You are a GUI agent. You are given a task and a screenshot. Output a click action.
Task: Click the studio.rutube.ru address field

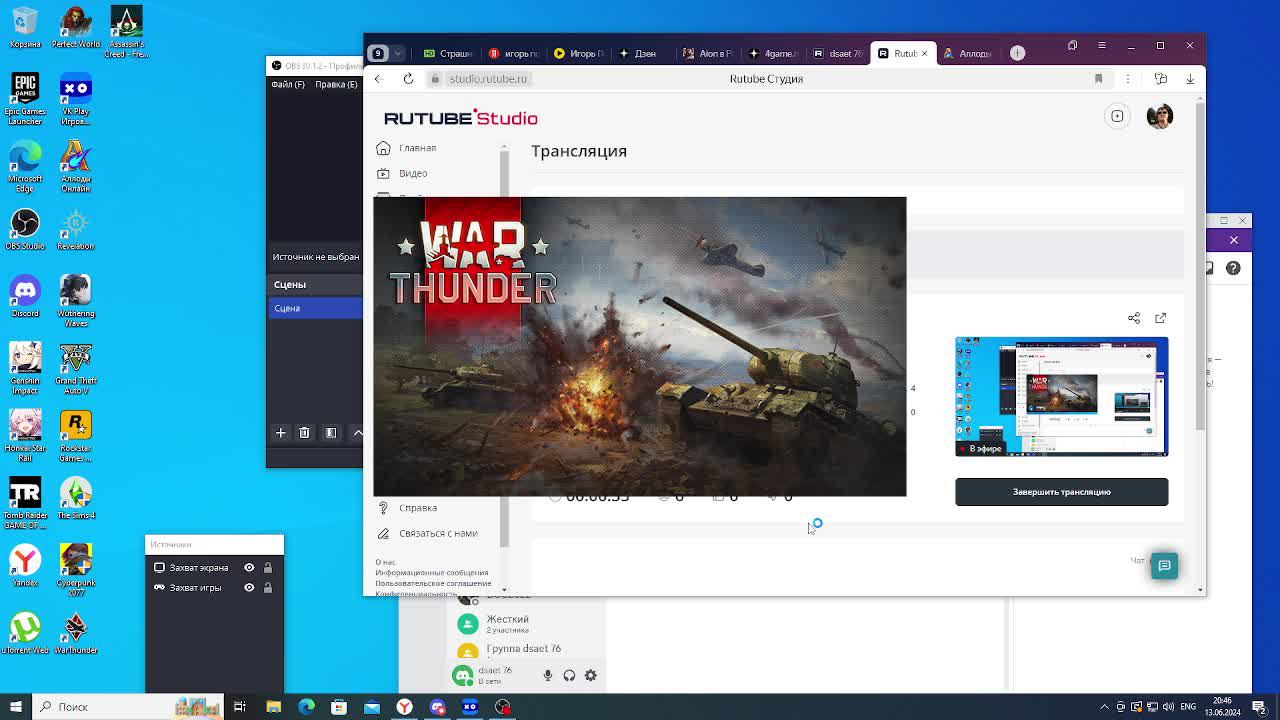(x=488, y=79)
